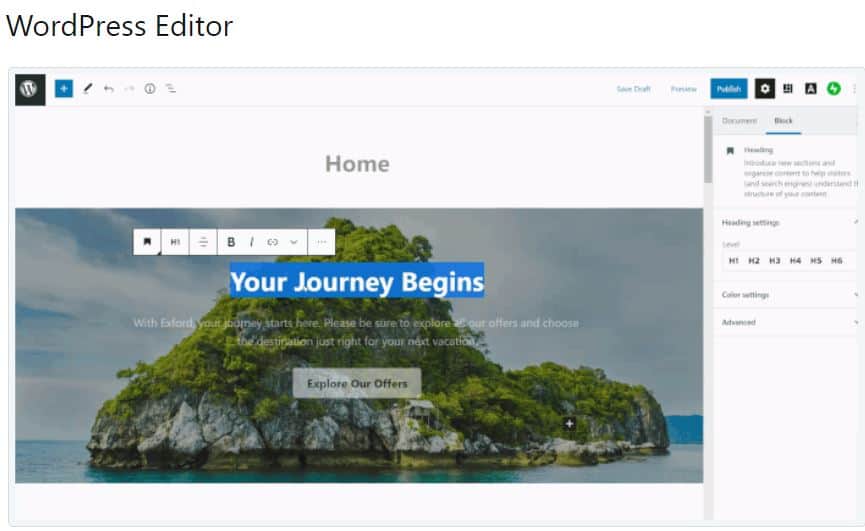Click the WordPress logo icon

(30, 89)
